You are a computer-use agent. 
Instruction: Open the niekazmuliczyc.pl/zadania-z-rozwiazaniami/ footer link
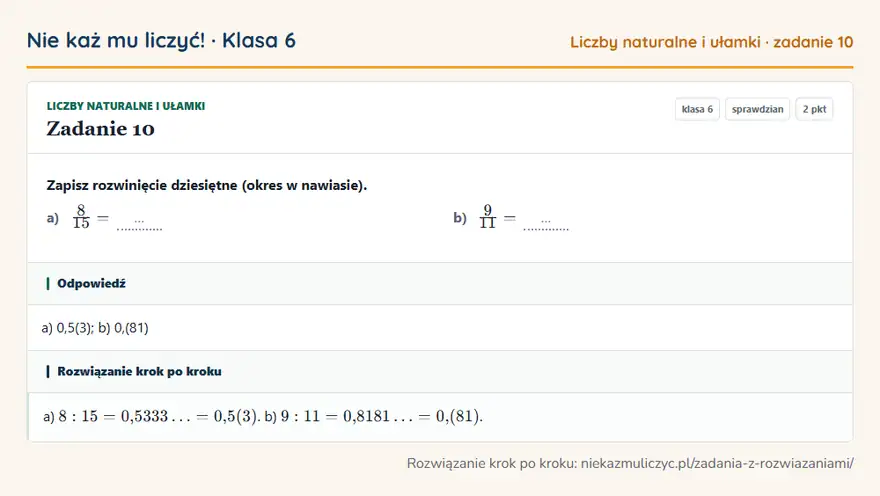click(717, 463)
